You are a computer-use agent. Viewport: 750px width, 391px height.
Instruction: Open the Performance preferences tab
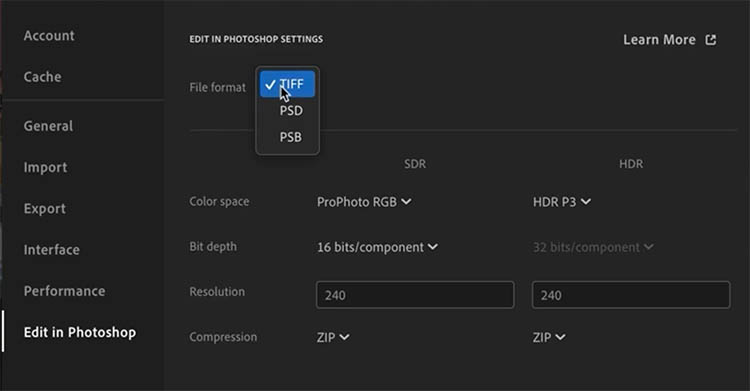pyautogui.click(x=65, y=291)
